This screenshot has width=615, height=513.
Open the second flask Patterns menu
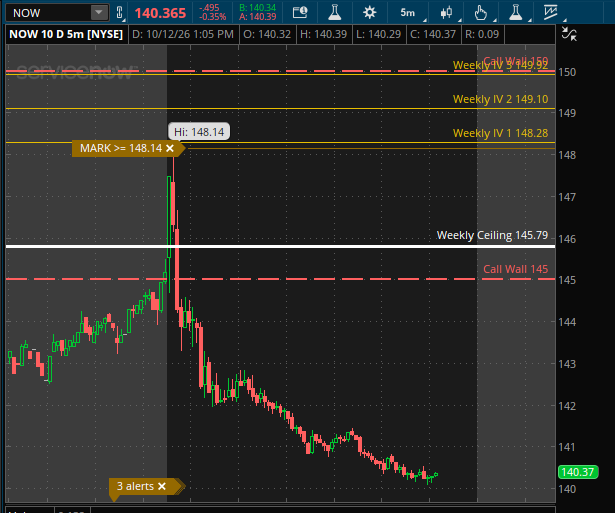[515, 13]
